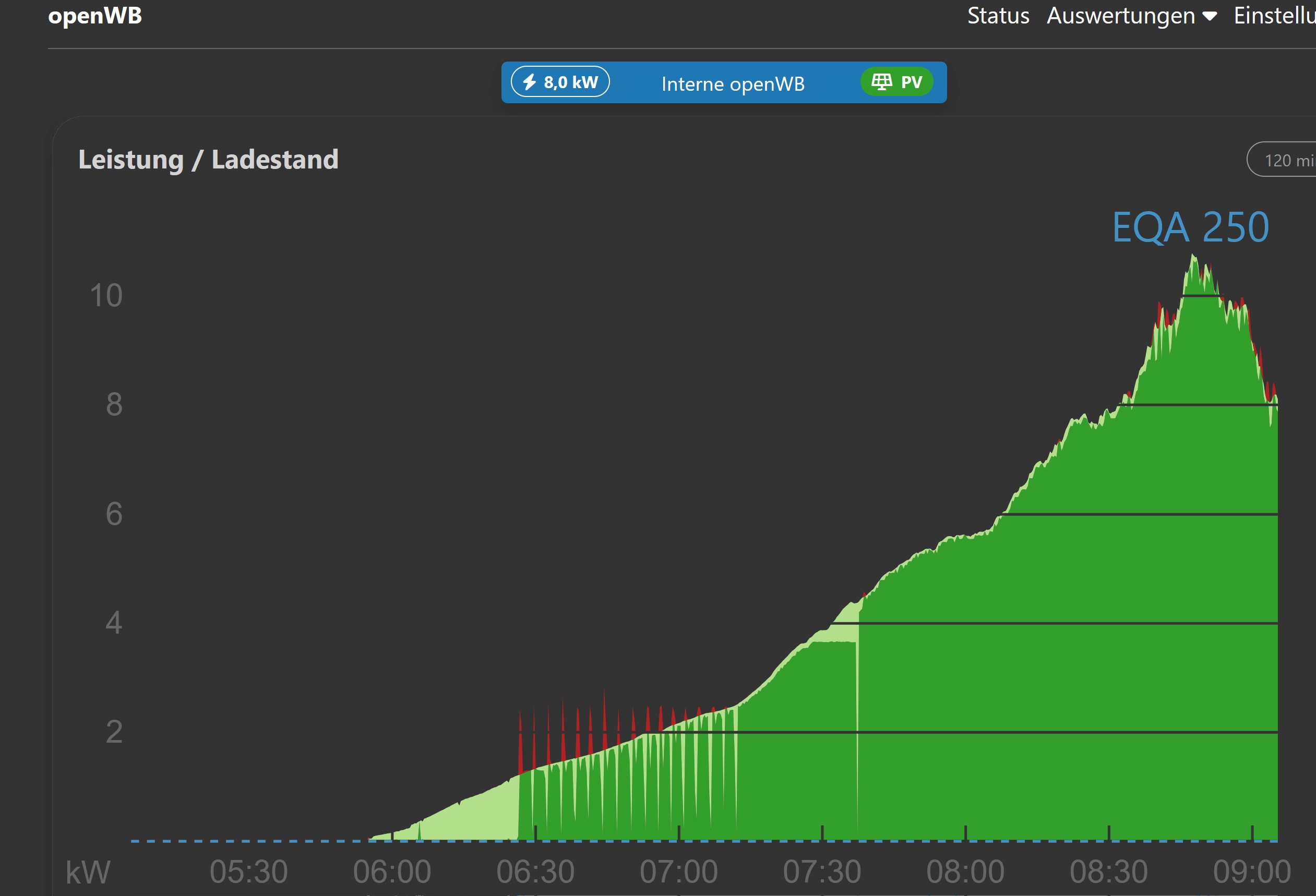Click the Interne openWB charge point title

pyautogui.click(x=733, y=84)
